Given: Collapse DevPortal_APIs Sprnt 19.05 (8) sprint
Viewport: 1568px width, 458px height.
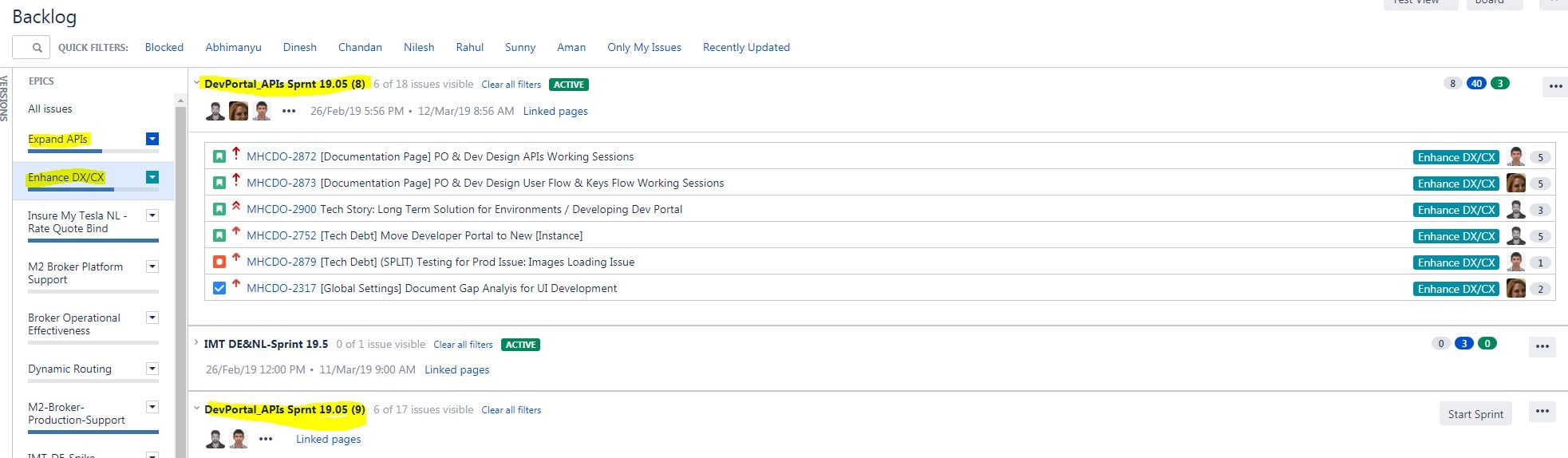Looking at the screenshot, I should (197, 83).
